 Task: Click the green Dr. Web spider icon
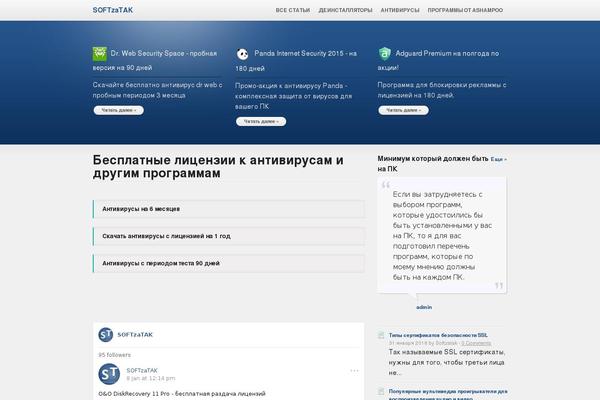(100, 54)
